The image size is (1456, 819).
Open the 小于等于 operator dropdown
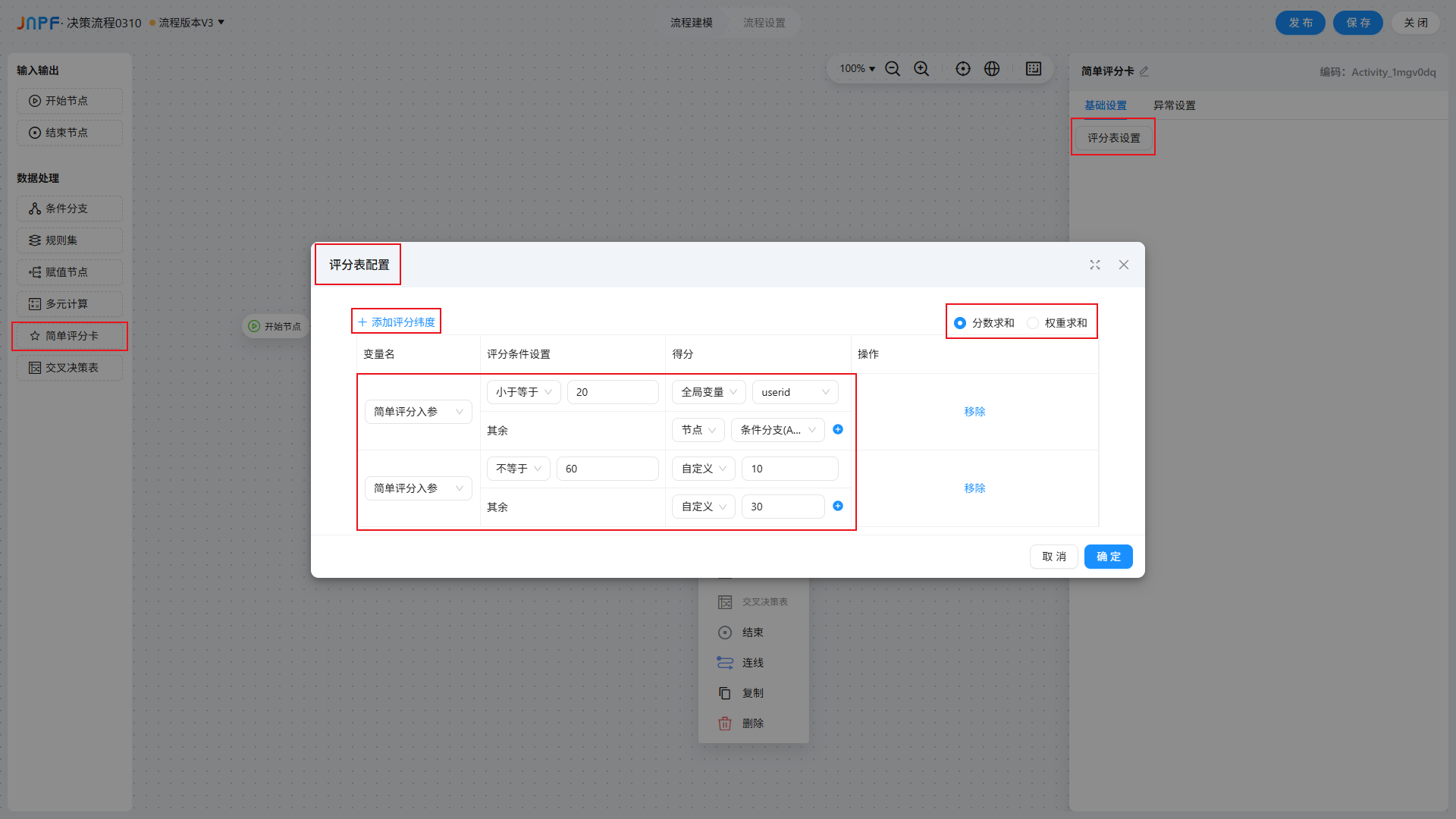[x=523, y=392]
